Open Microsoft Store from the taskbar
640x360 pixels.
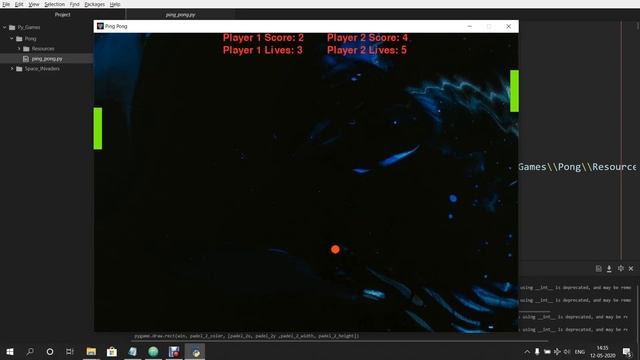[x=112, y=351]
